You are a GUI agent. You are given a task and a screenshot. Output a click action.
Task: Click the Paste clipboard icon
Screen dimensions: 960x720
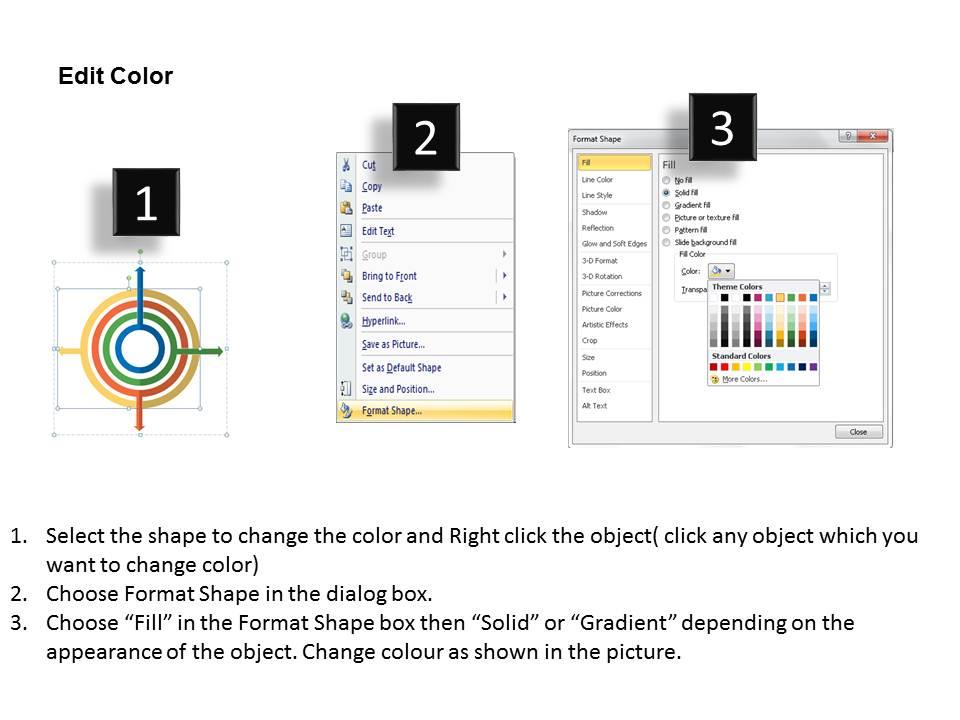[x=346, y=207]
